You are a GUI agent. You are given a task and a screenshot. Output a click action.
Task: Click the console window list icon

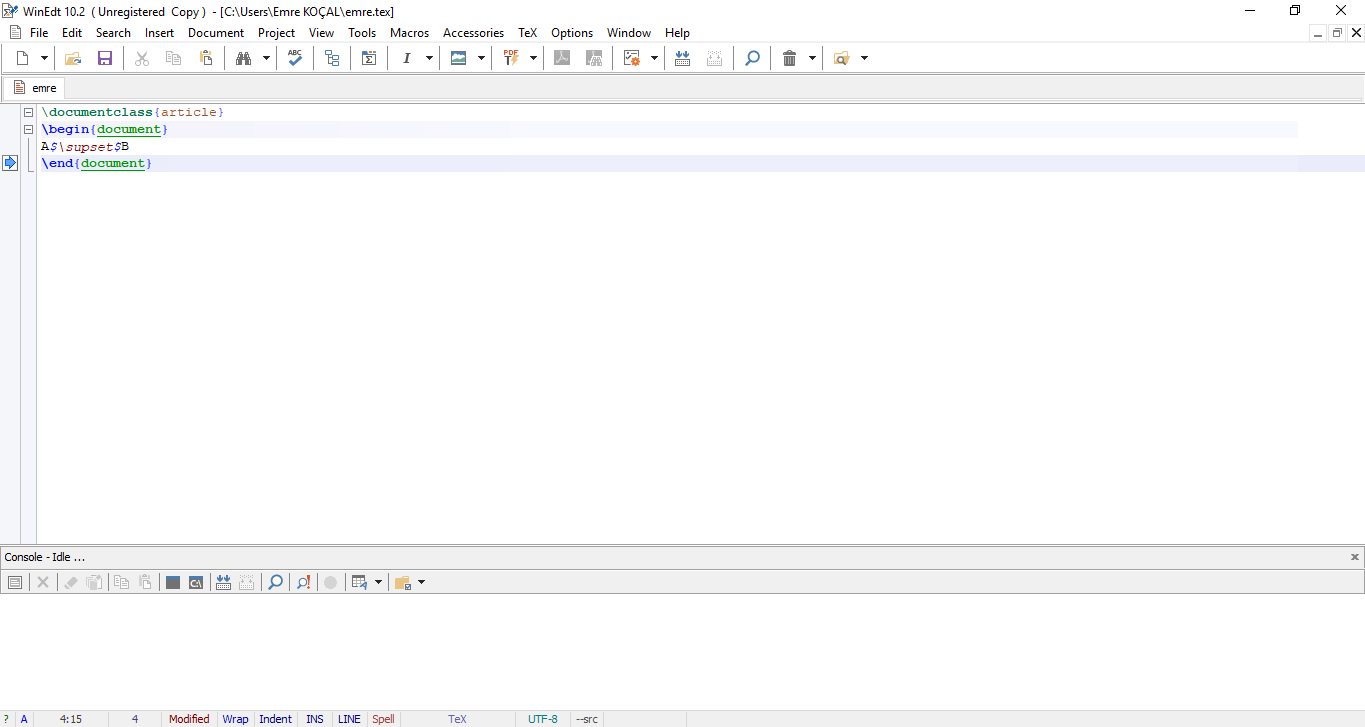point(14,582)
